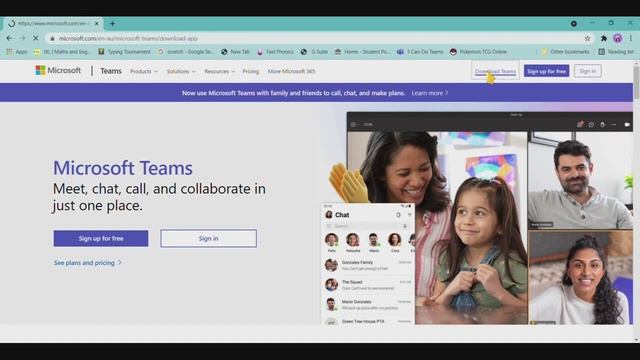
Task: Open 3 Can-Do Teams bookmark
Action: [x=420, y=52]
